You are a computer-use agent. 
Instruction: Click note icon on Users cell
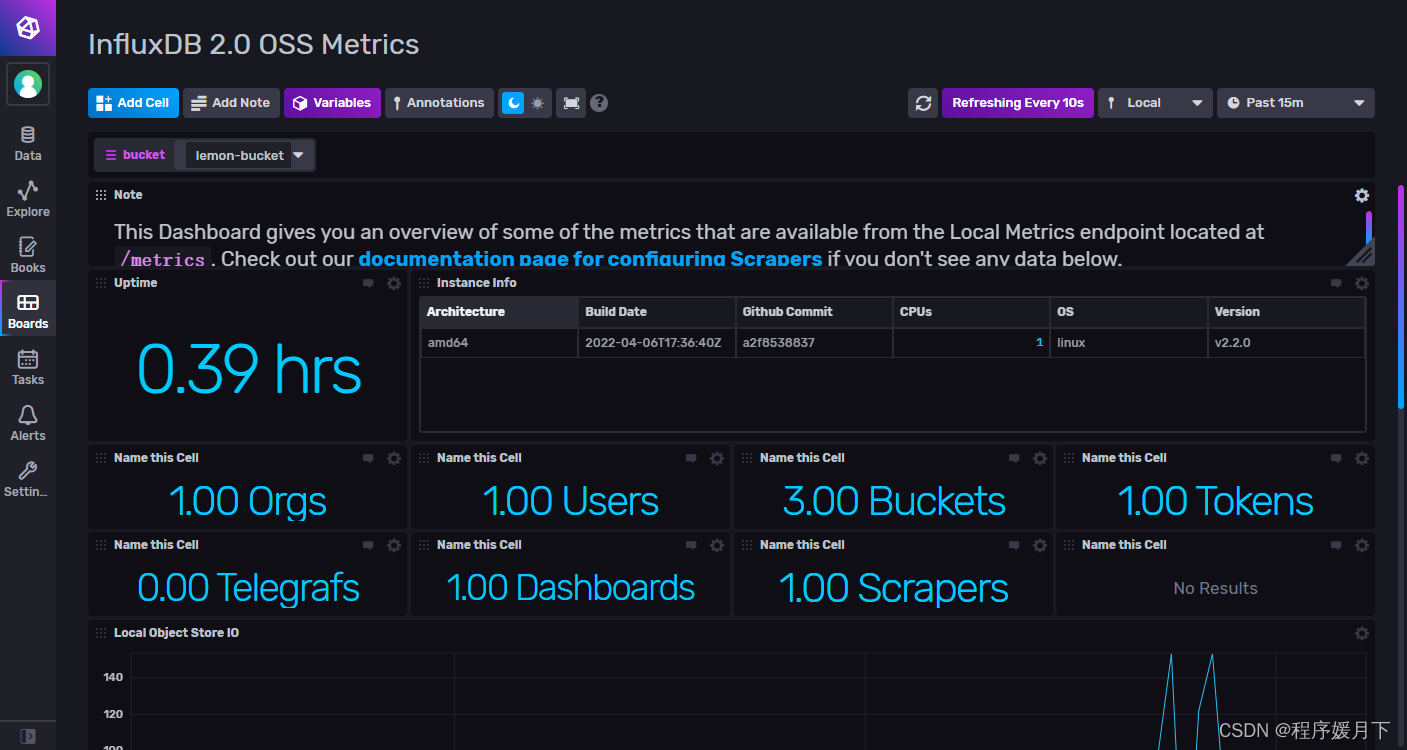691,458
